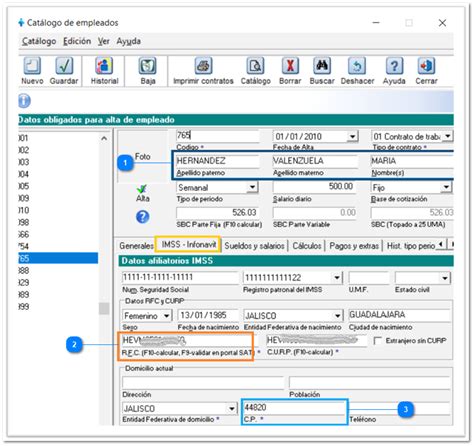Open the Ver menu
Viewport: 474px width, 446px height.
104,41
